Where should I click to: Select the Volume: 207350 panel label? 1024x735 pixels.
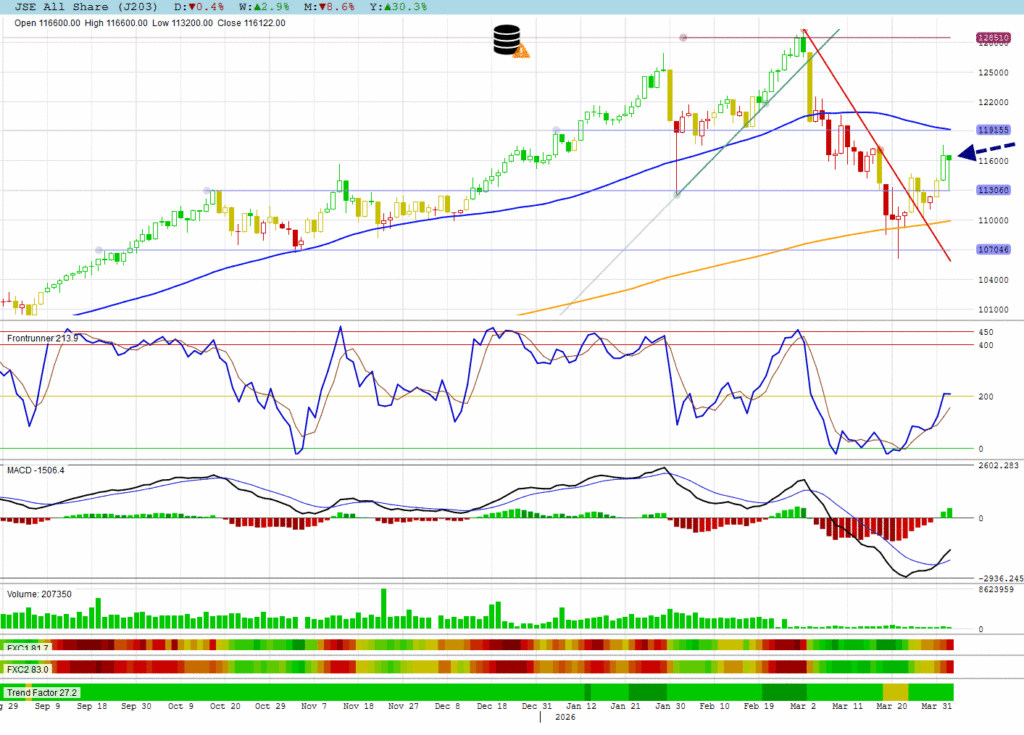[x=40, y=593]
